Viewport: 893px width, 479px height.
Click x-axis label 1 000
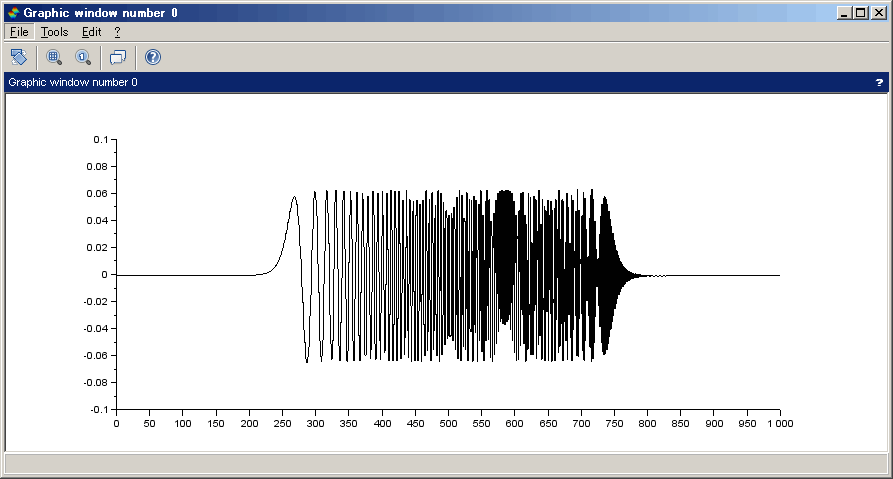tap(780, 424)
